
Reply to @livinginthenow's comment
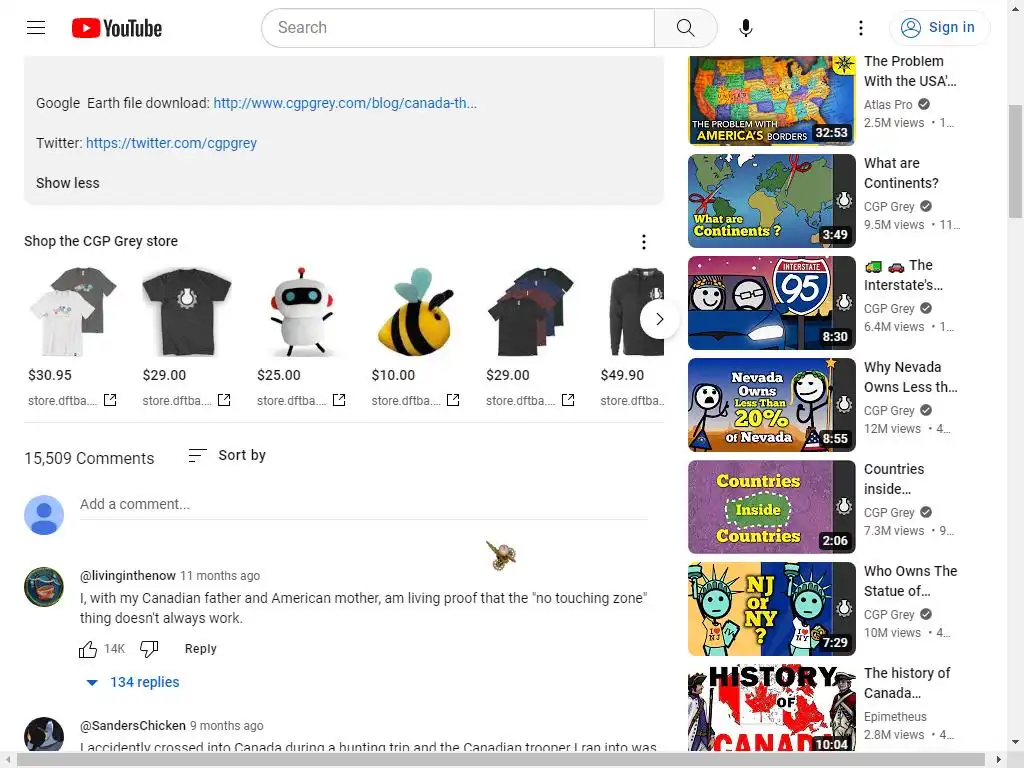click(200, 649)
